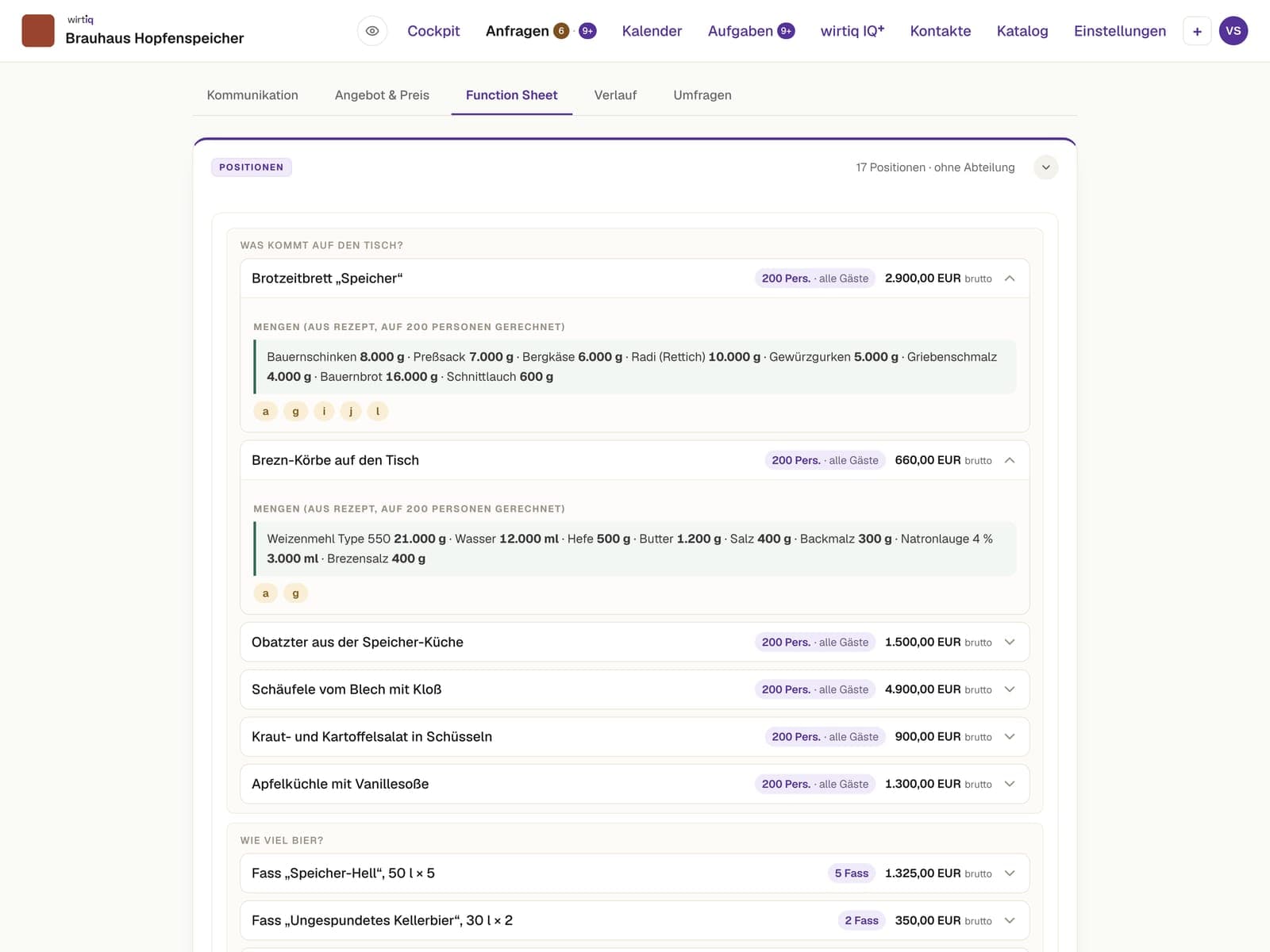Collapse the Brotzeitbrett „Speicher“ row chevron

pyautogui.click(x=1010, y=278)
